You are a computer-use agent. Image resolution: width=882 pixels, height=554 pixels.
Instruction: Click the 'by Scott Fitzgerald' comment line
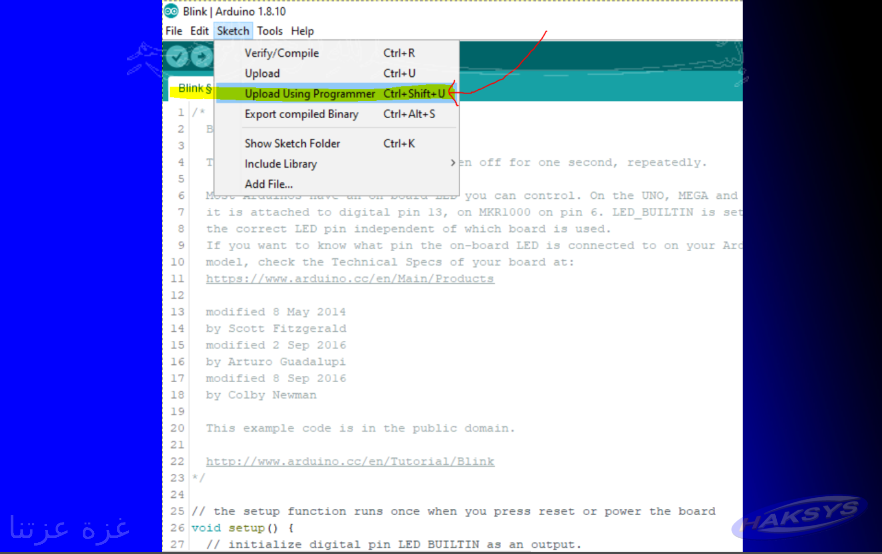(x=276, y=328)
